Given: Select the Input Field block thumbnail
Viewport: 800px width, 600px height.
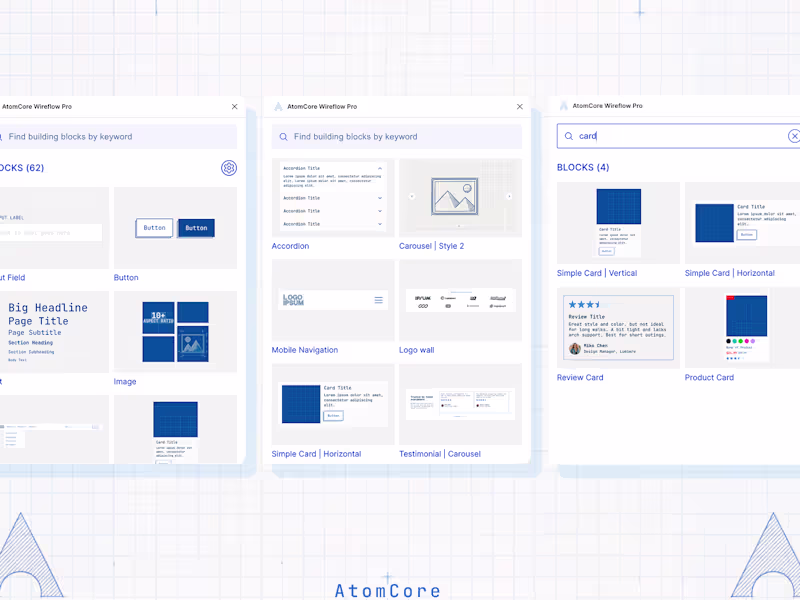Looking at the screenshot, I should coord(54,228).
